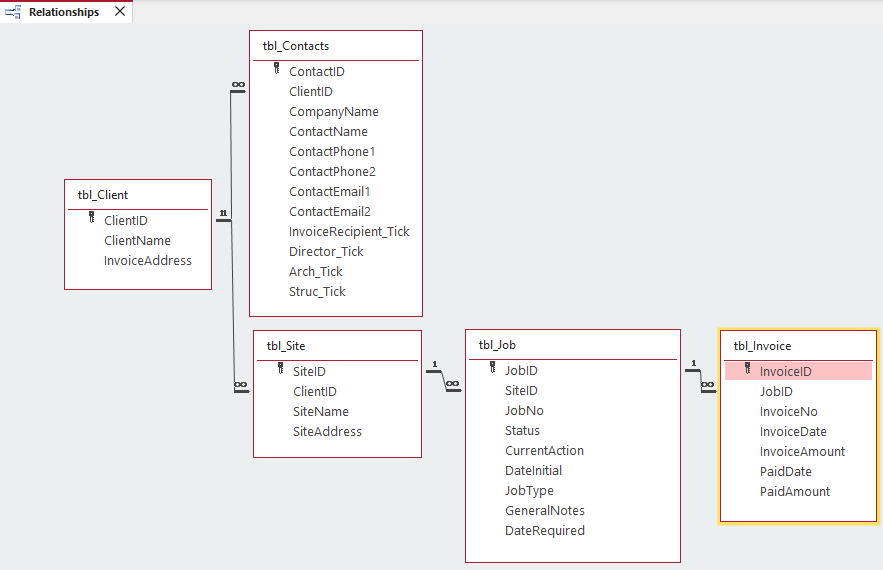
Task: Click the PaidAmount field in tbl_Invoice
Action: pos(795,491)
